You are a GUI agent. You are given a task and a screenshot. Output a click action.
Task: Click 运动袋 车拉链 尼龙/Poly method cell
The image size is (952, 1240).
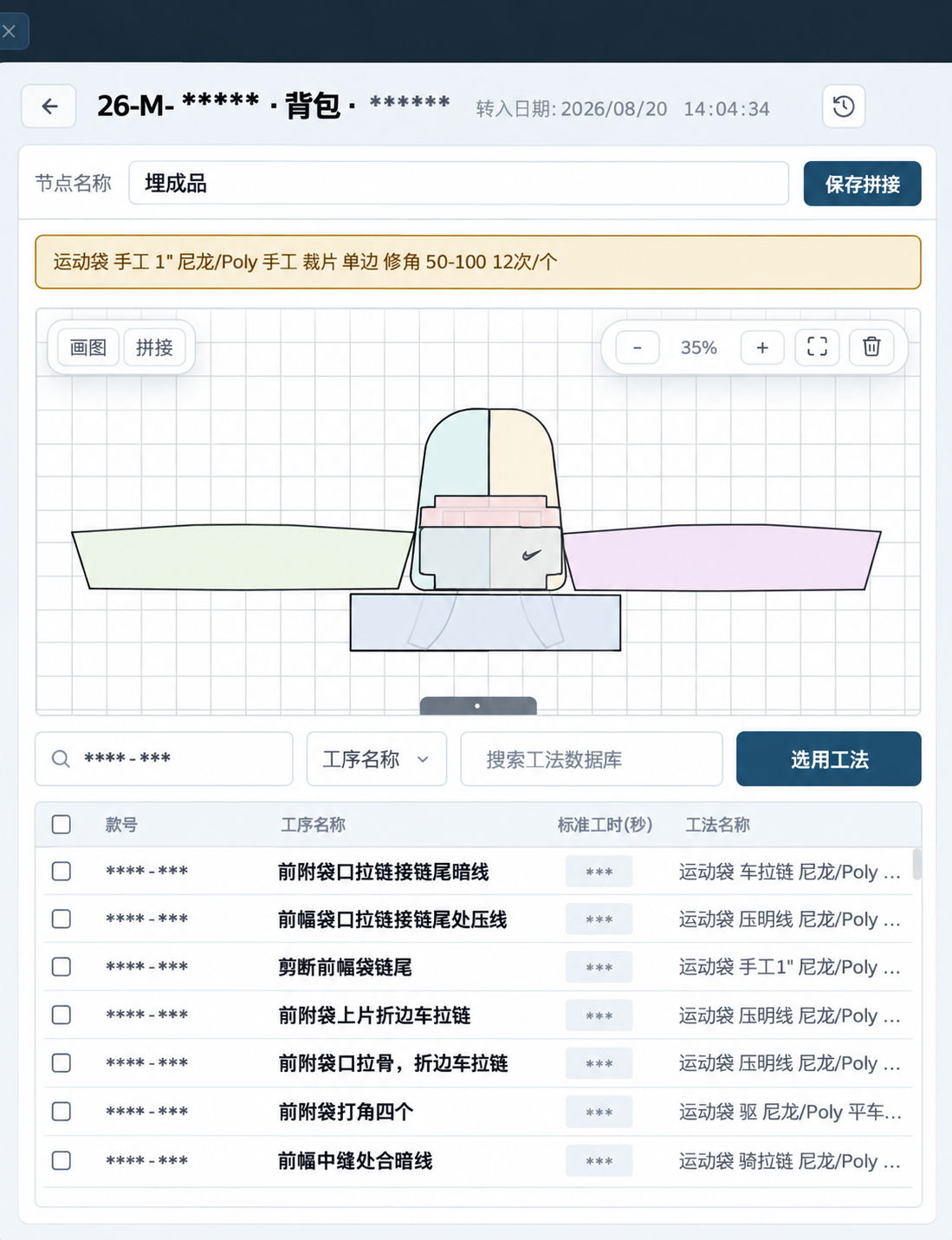coord(790,872)
